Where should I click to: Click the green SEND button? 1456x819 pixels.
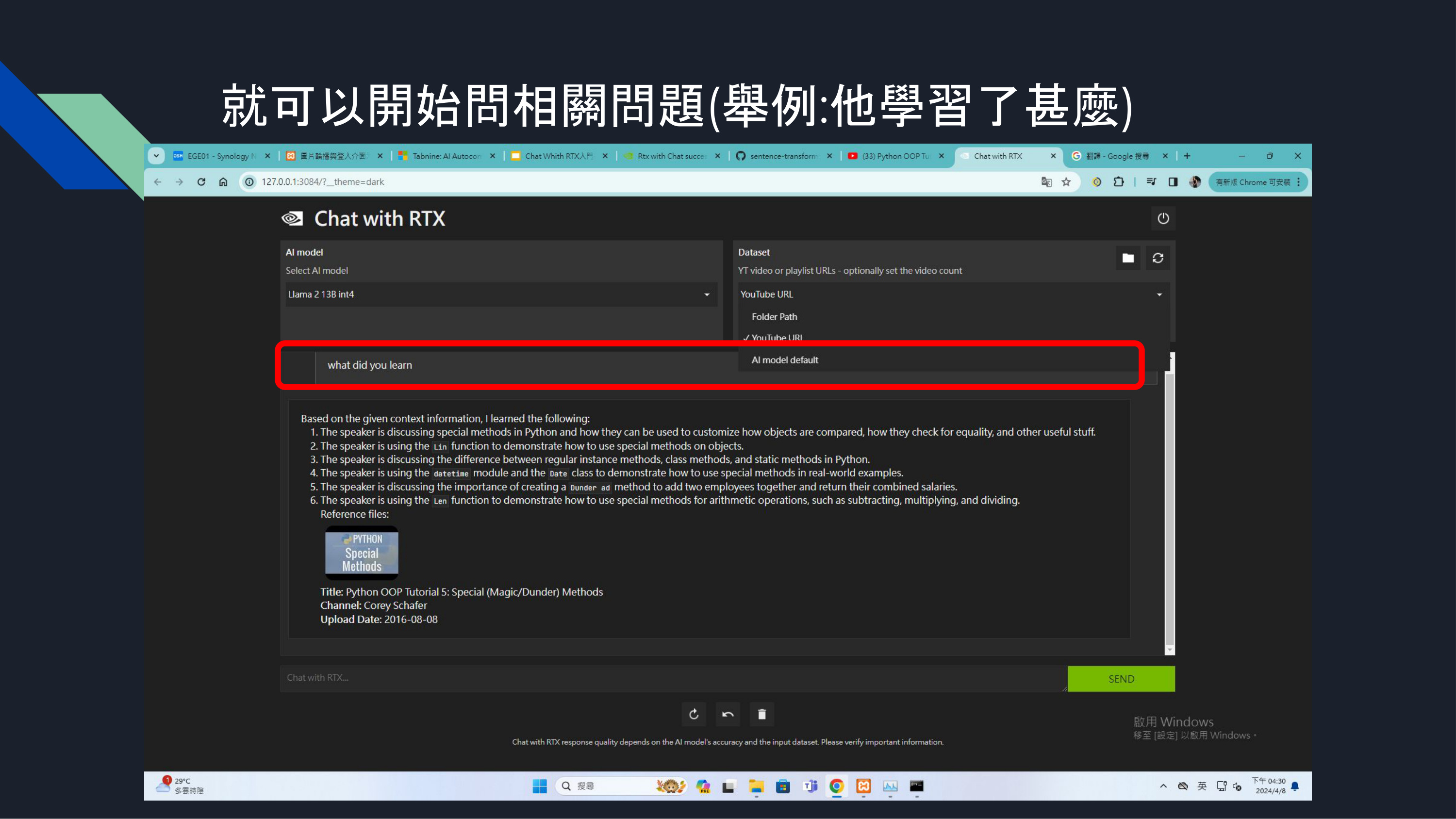pyautogui.click(x=1121, y=679)
